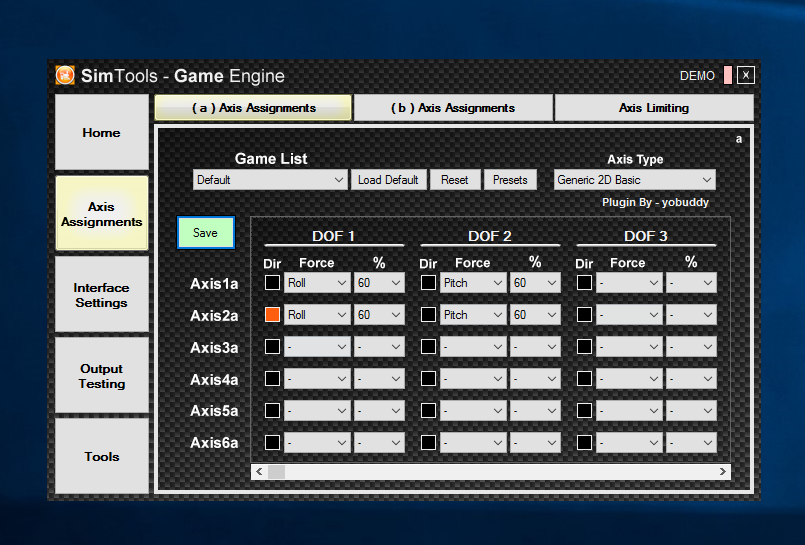The width and height of the screenshot is (805, 545).
Task: Expand the Game List dropdown
Action: coord(270,180)
